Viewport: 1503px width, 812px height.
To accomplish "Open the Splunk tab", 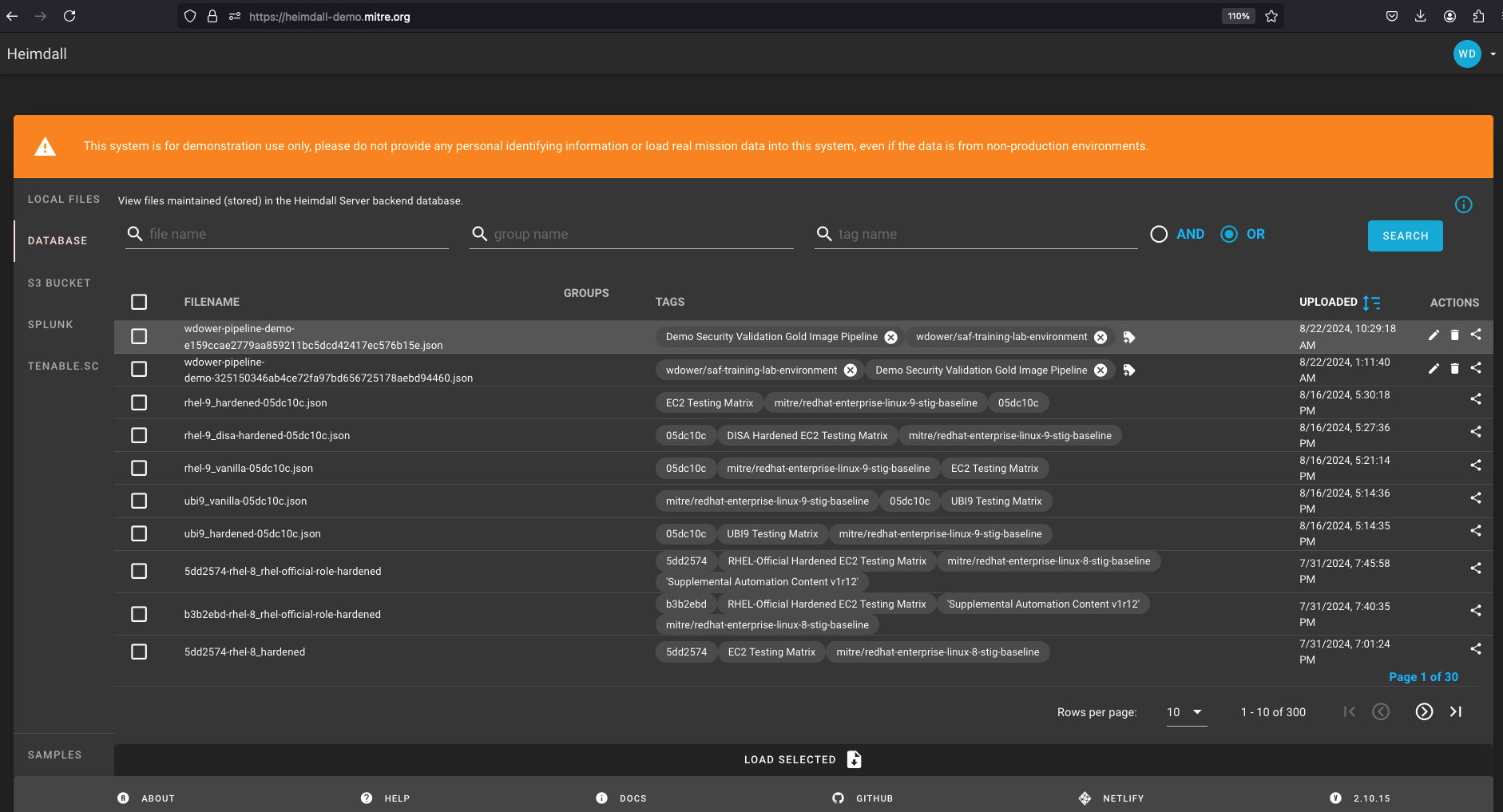I will [50, 324].
